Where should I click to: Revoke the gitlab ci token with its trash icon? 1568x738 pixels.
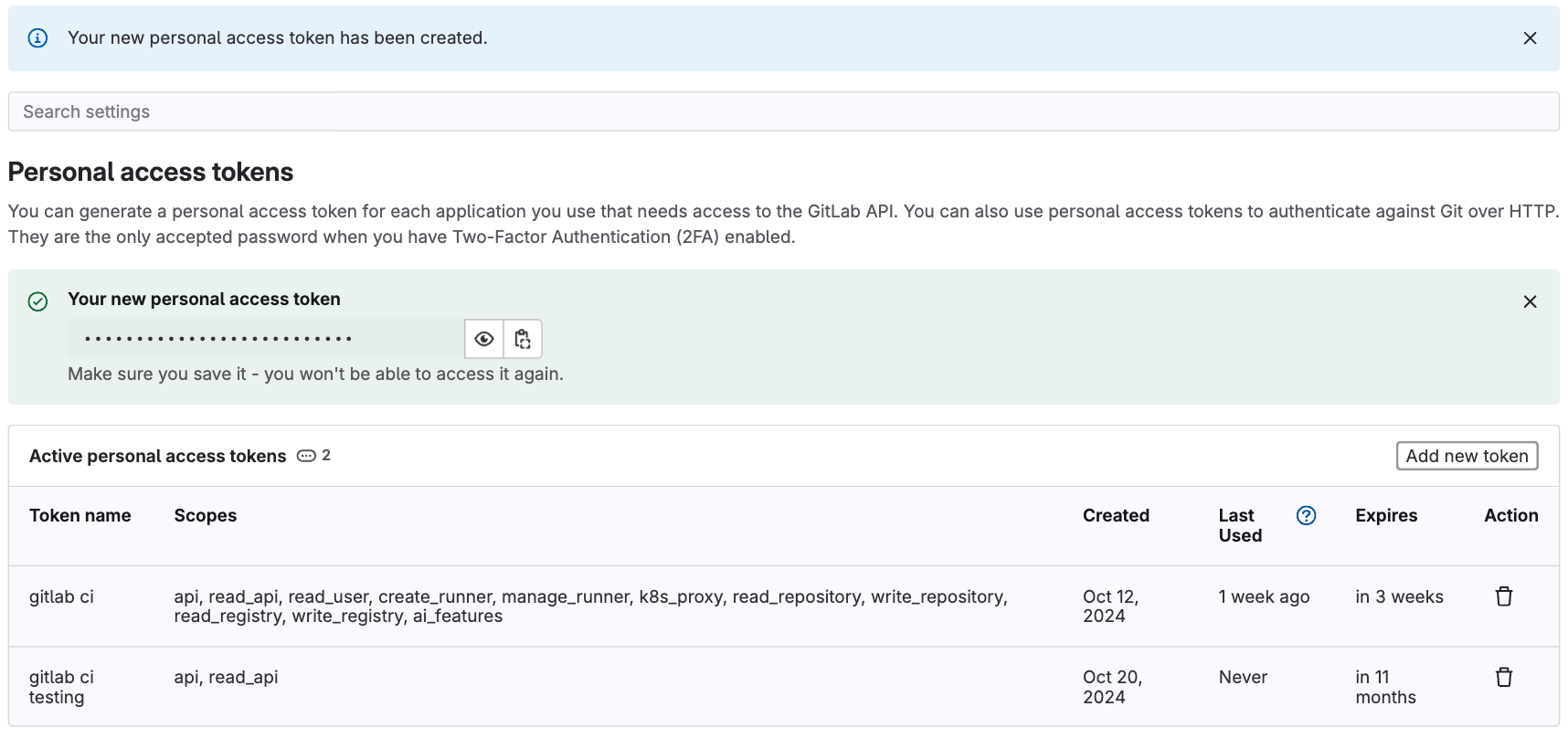(1503, 596)
